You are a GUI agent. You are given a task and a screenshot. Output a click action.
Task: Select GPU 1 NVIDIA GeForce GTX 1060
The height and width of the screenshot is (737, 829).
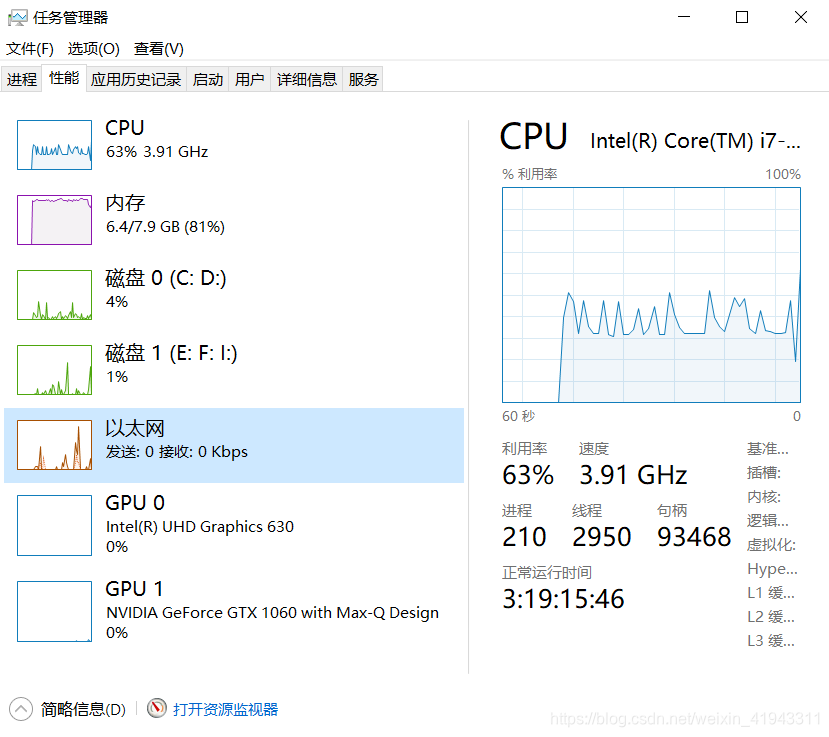tap(234, 611)
